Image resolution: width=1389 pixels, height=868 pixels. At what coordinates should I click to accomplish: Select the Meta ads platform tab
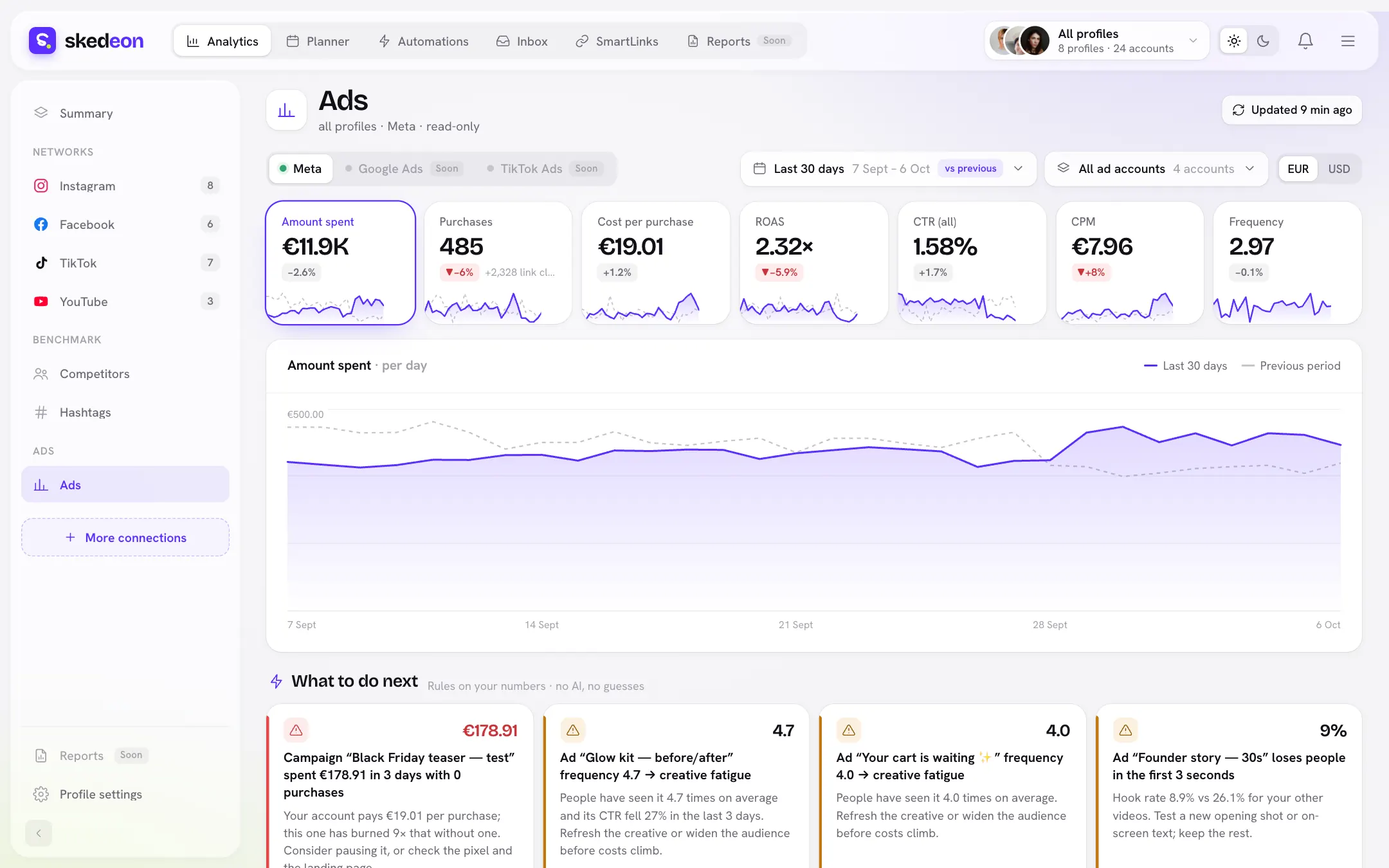point(301,168)
